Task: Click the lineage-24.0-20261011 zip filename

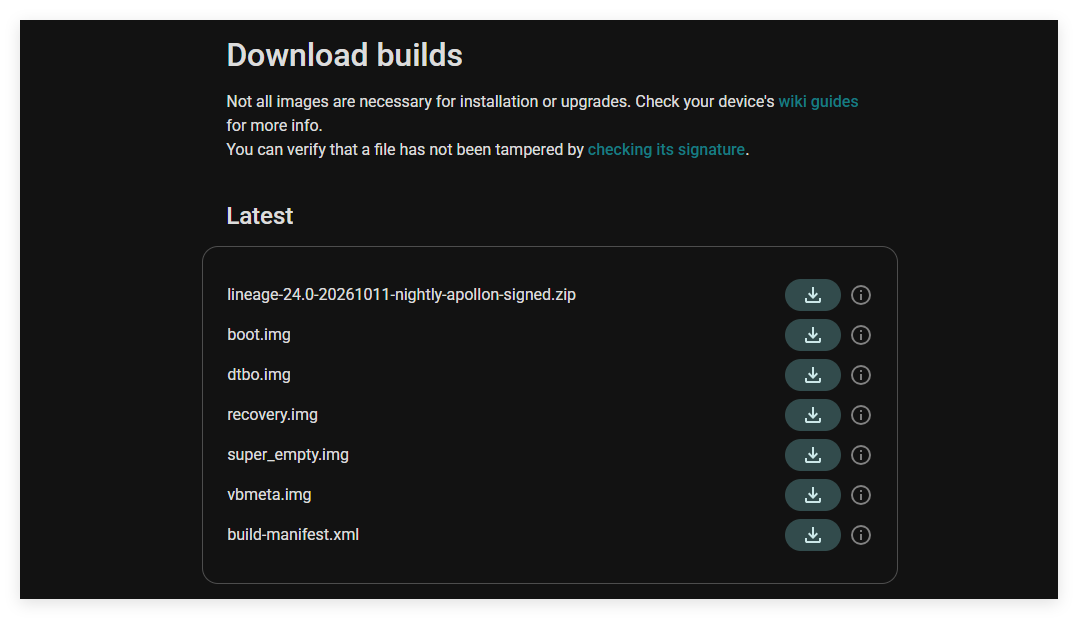Action: (402, 295)
